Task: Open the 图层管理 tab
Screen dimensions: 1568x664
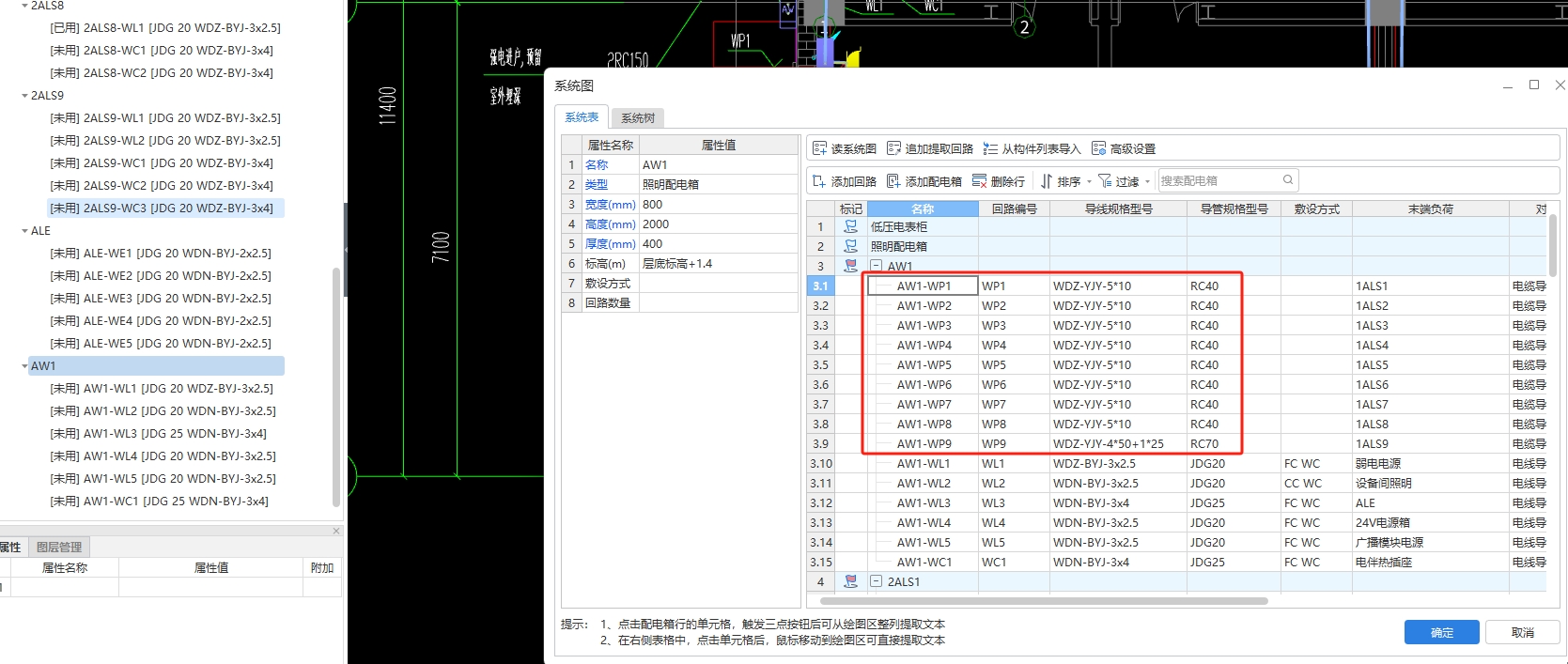Action: point(59,547)
